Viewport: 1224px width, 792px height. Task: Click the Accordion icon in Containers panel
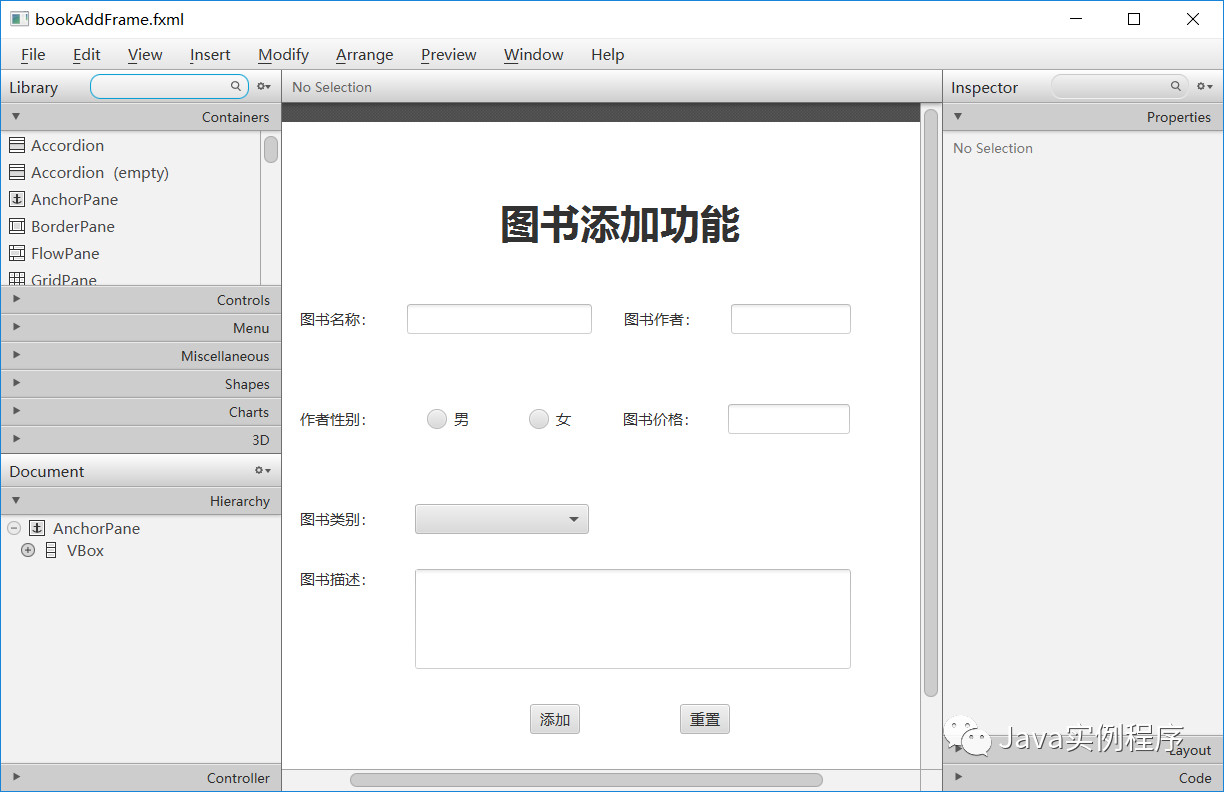pyautogui.click(x=17, y=145)
